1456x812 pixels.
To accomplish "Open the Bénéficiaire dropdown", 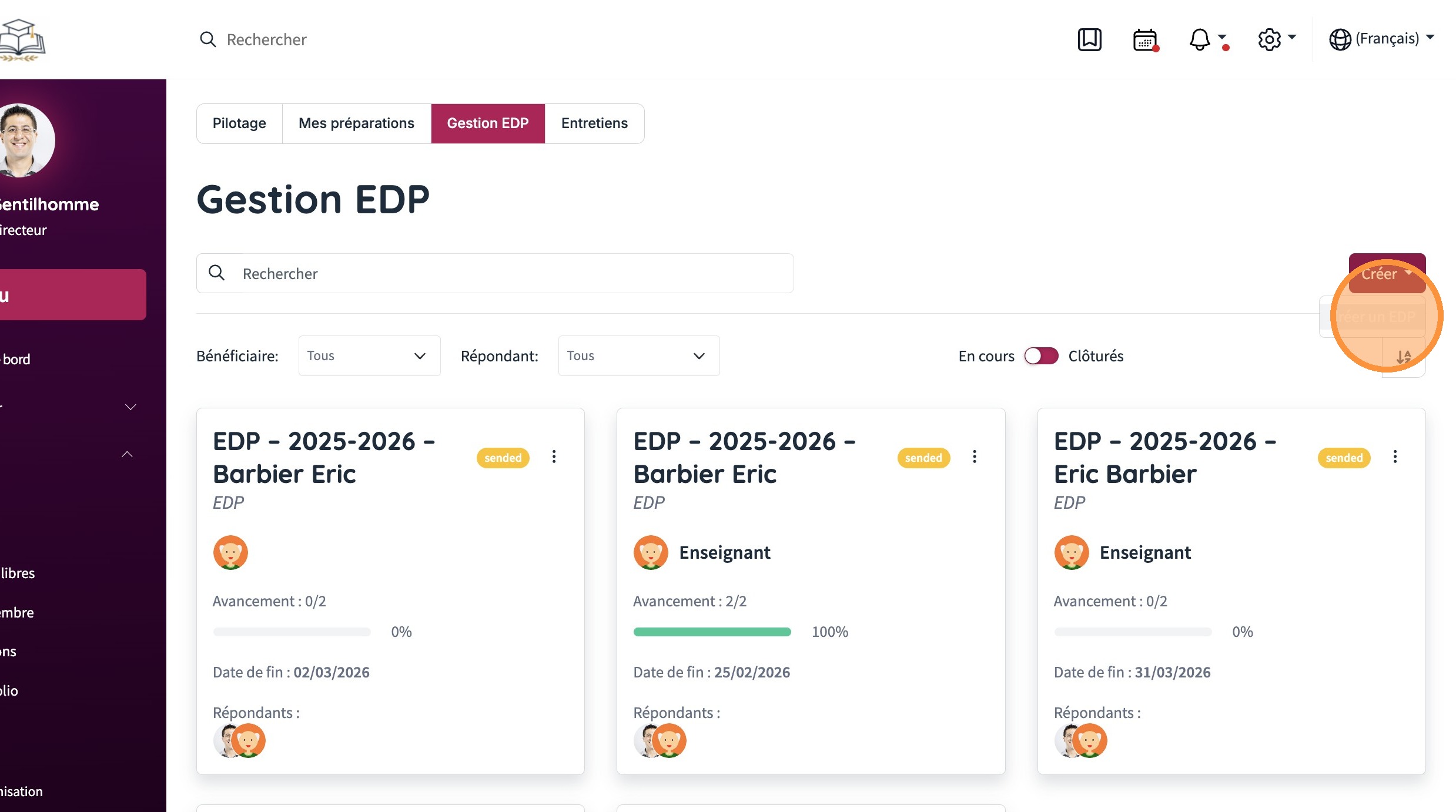I will coord(369,356).
